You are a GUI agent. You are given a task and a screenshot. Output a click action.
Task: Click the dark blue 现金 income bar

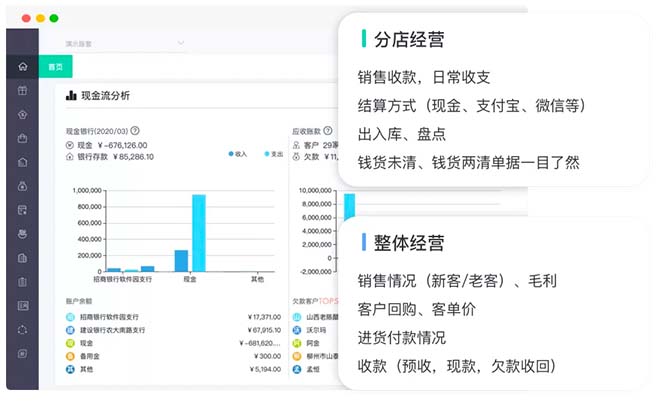click(x=181, y=261)
